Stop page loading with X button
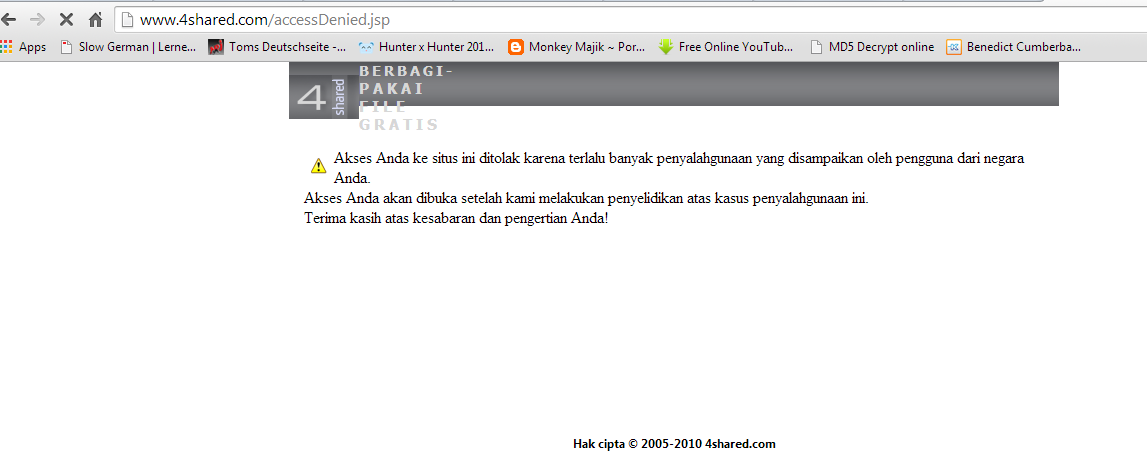Viewport: 1147px width, 465px height. 66,20
